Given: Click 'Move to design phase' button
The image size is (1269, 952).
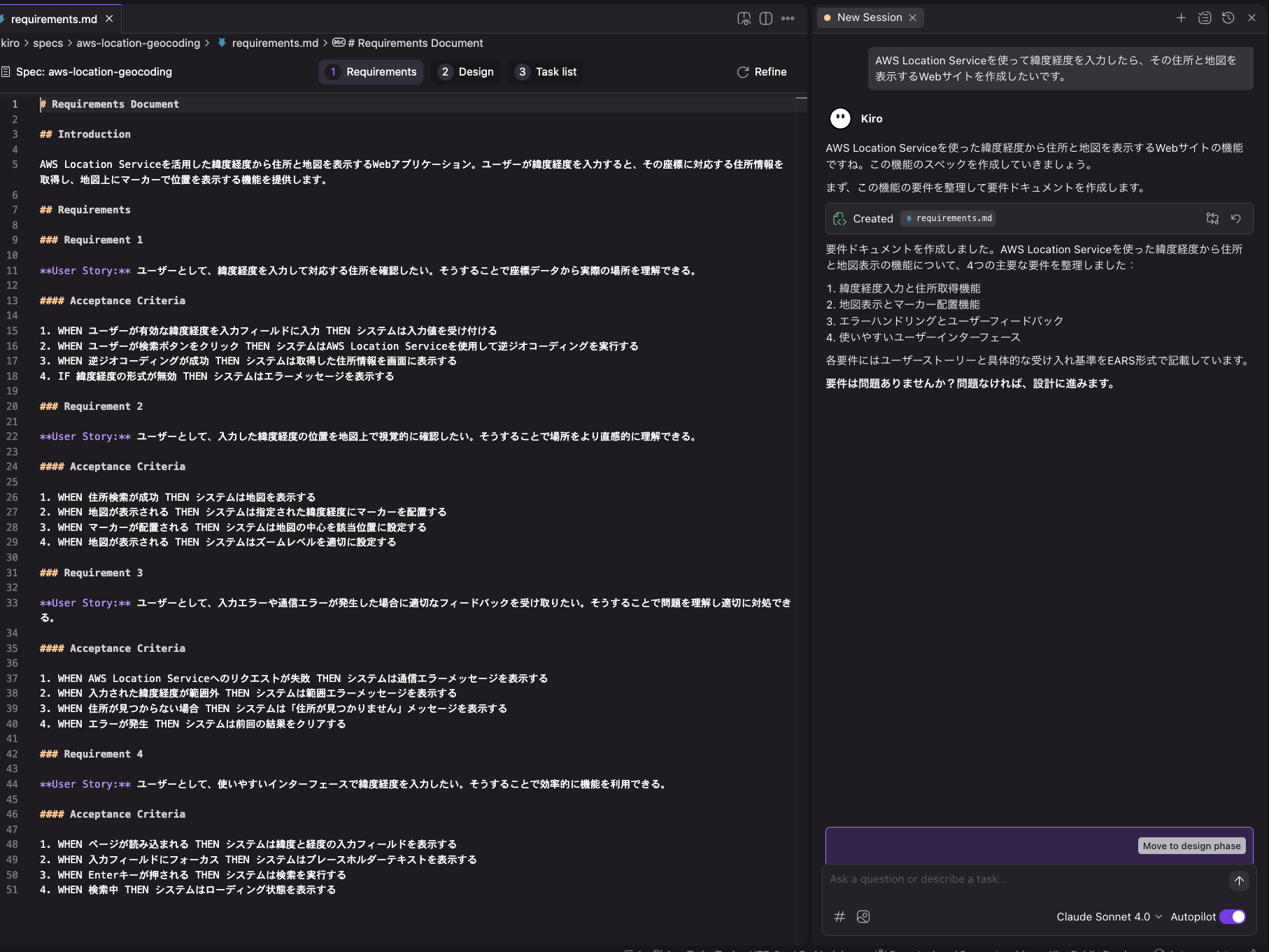Looking at the screenshot, I should pyautogui.click(x=1191, y=846).
